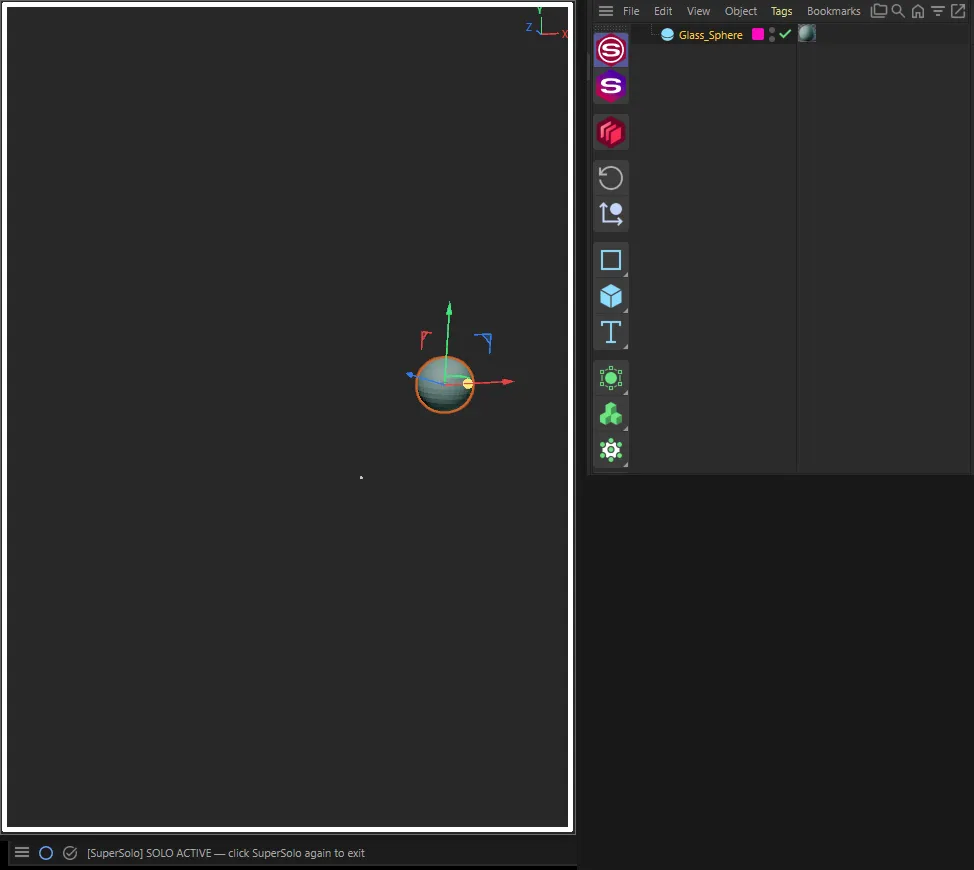Screen dimensions: 974x870
Task: Open the Edit menu
Action: tap(663, 11)
